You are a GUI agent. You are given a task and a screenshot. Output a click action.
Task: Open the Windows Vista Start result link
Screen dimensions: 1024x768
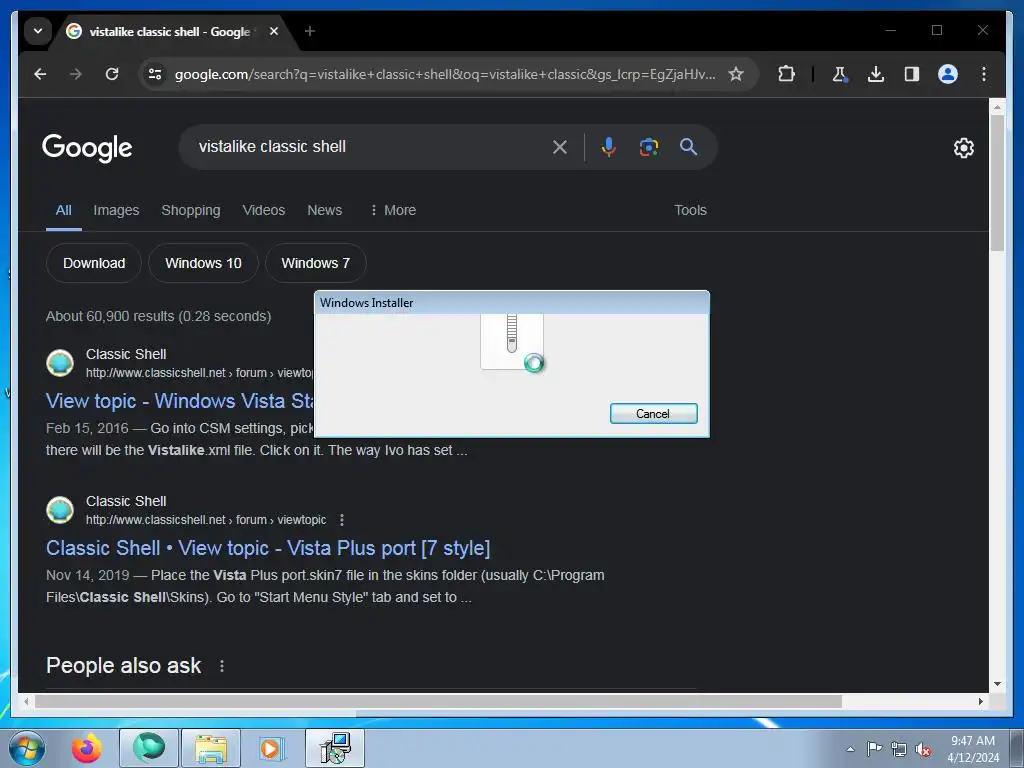click(x=180, y=401)
